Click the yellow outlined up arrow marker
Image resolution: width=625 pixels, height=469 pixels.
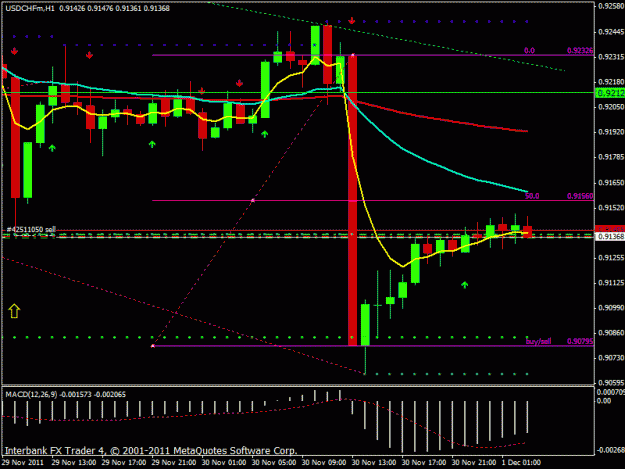pyautogui.click(x=14, y=311)
